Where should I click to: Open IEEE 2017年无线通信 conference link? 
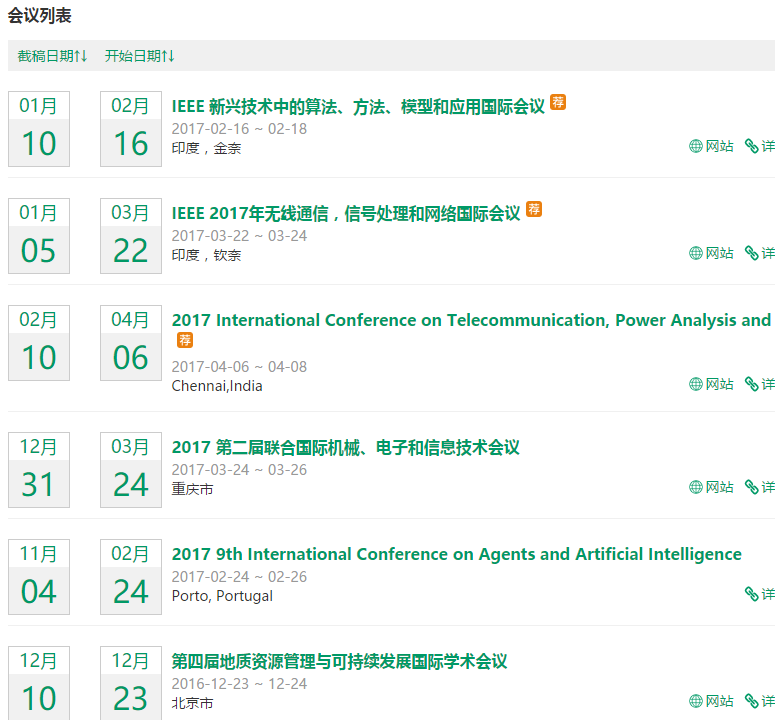point(346,213)
